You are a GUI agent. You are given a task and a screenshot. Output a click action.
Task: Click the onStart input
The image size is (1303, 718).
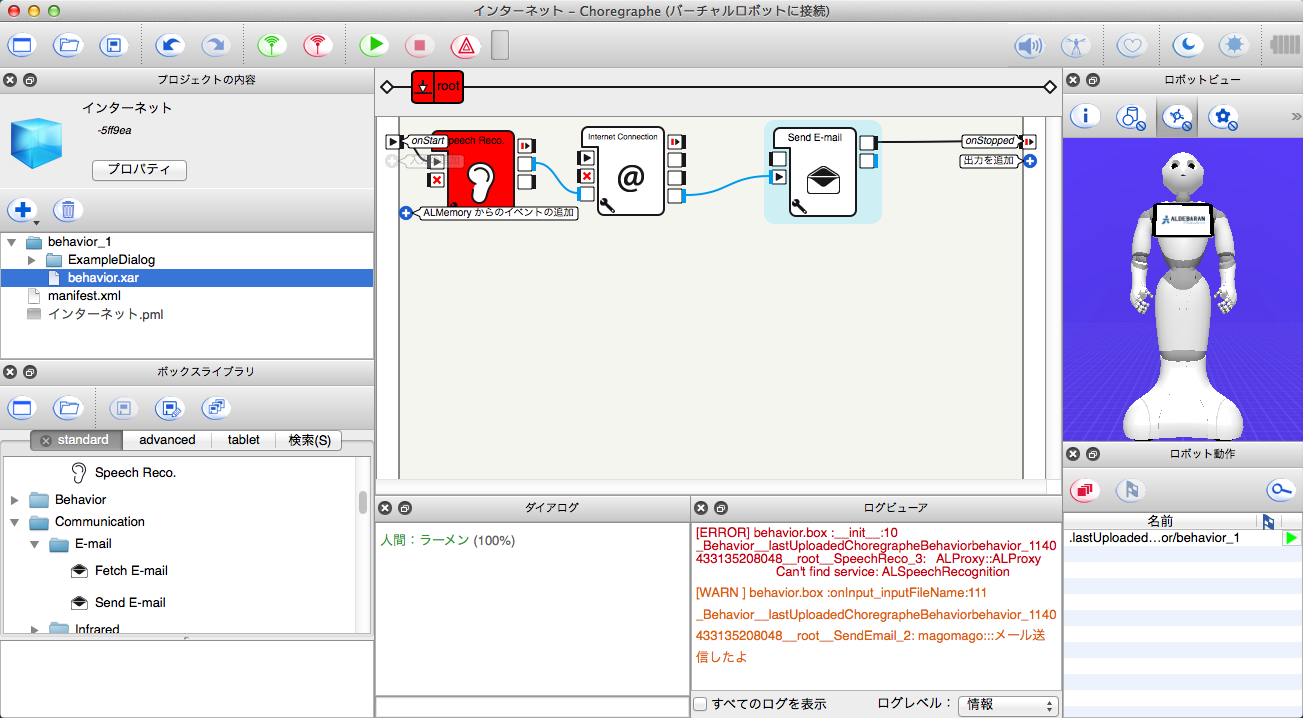[x=427, y=141]
